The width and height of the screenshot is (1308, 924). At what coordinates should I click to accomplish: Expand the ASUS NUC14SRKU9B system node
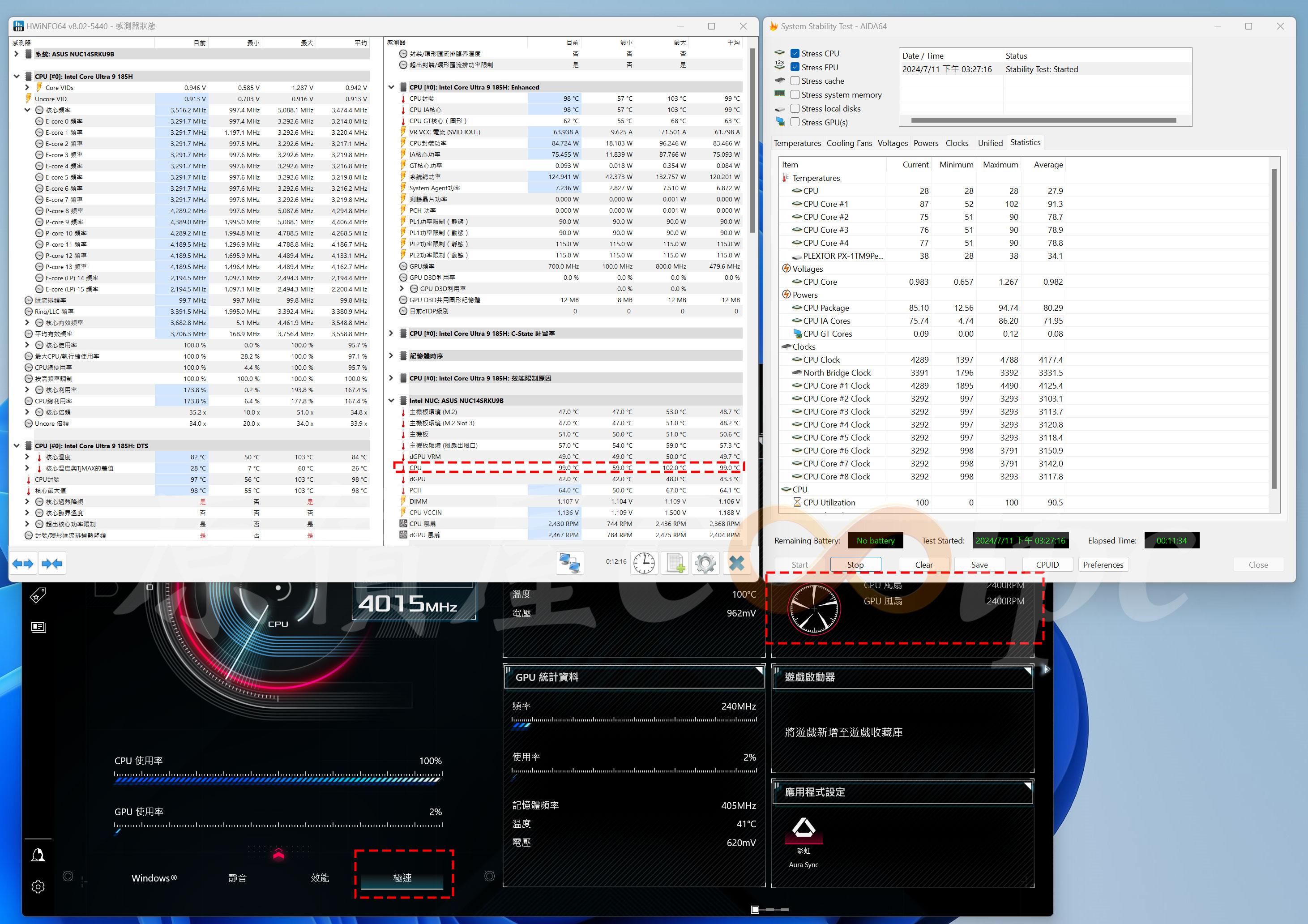(17, 54)
